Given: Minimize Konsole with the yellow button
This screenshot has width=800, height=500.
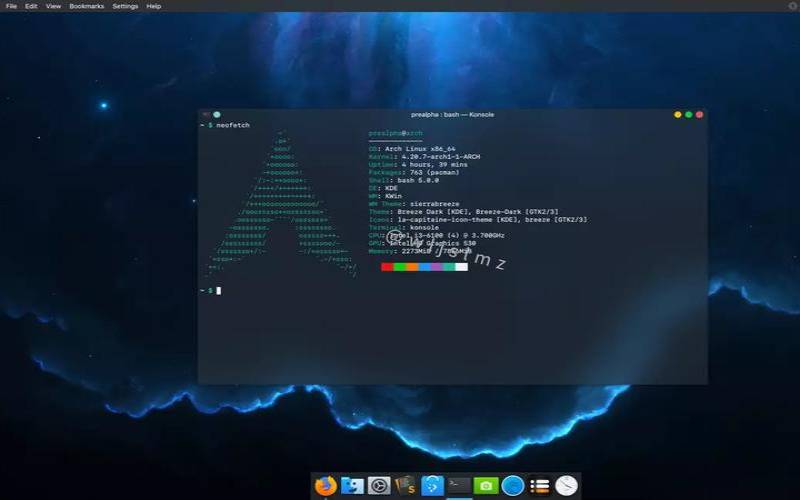Looking at the screenshot, I should [x=678, y=115].
